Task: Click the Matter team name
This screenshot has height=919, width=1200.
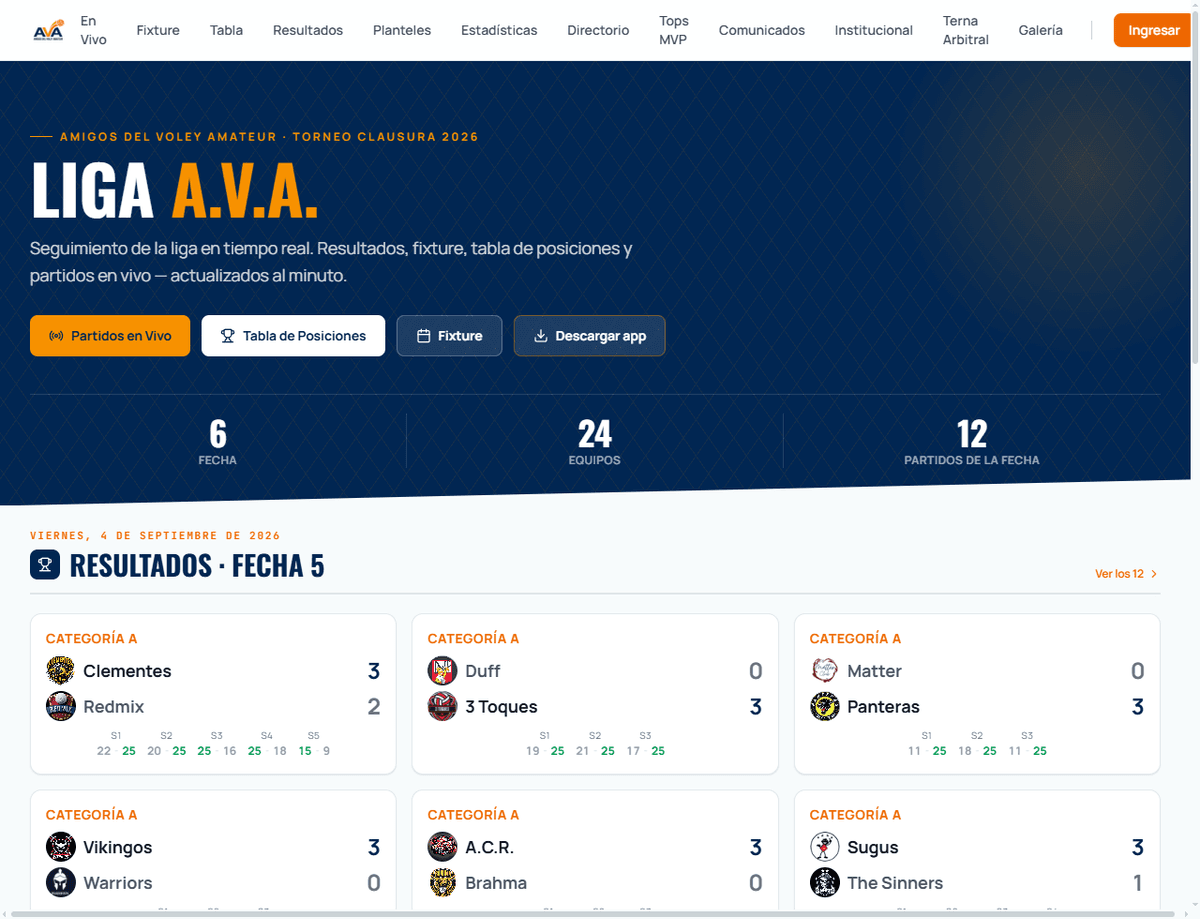Action: pyautogui.click(x=874, y=671)
